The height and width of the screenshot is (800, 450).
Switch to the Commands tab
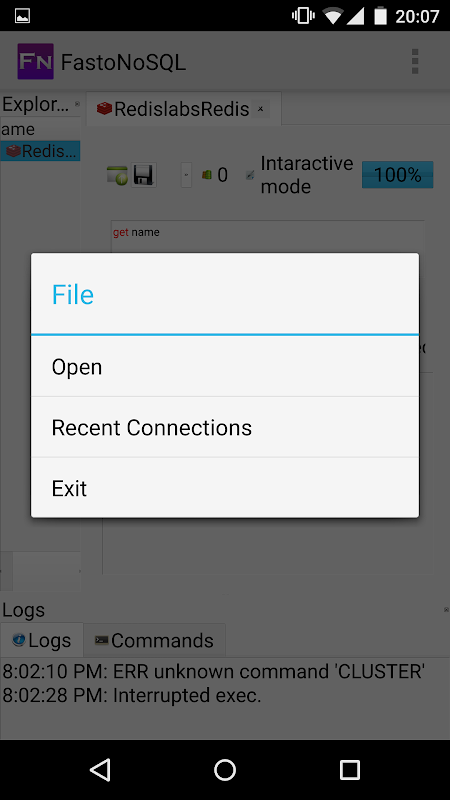click(155, 640)
